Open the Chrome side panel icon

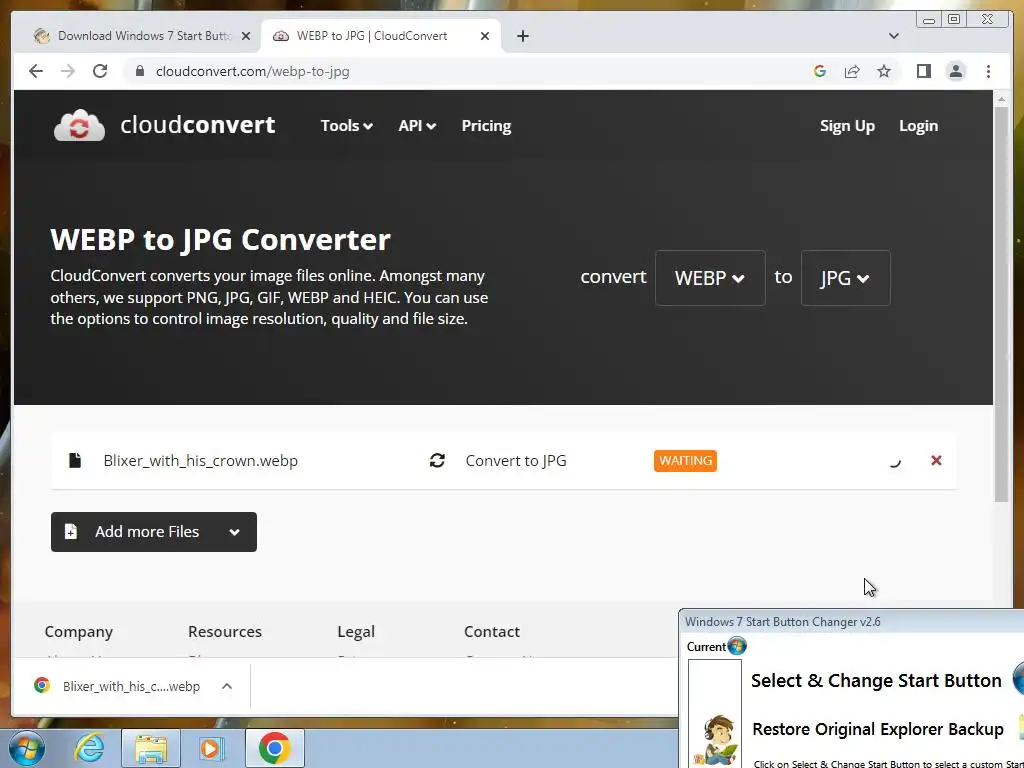coord(923,71)
